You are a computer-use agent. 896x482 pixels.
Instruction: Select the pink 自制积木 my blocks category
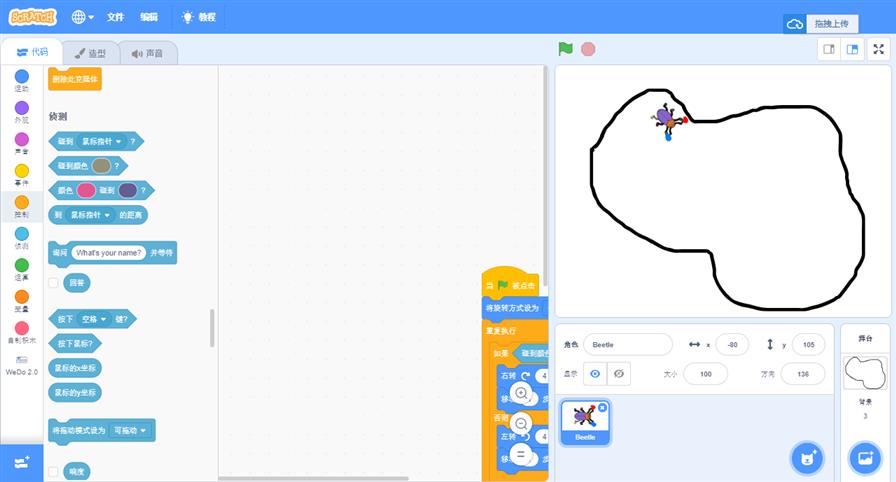[22, 332]
